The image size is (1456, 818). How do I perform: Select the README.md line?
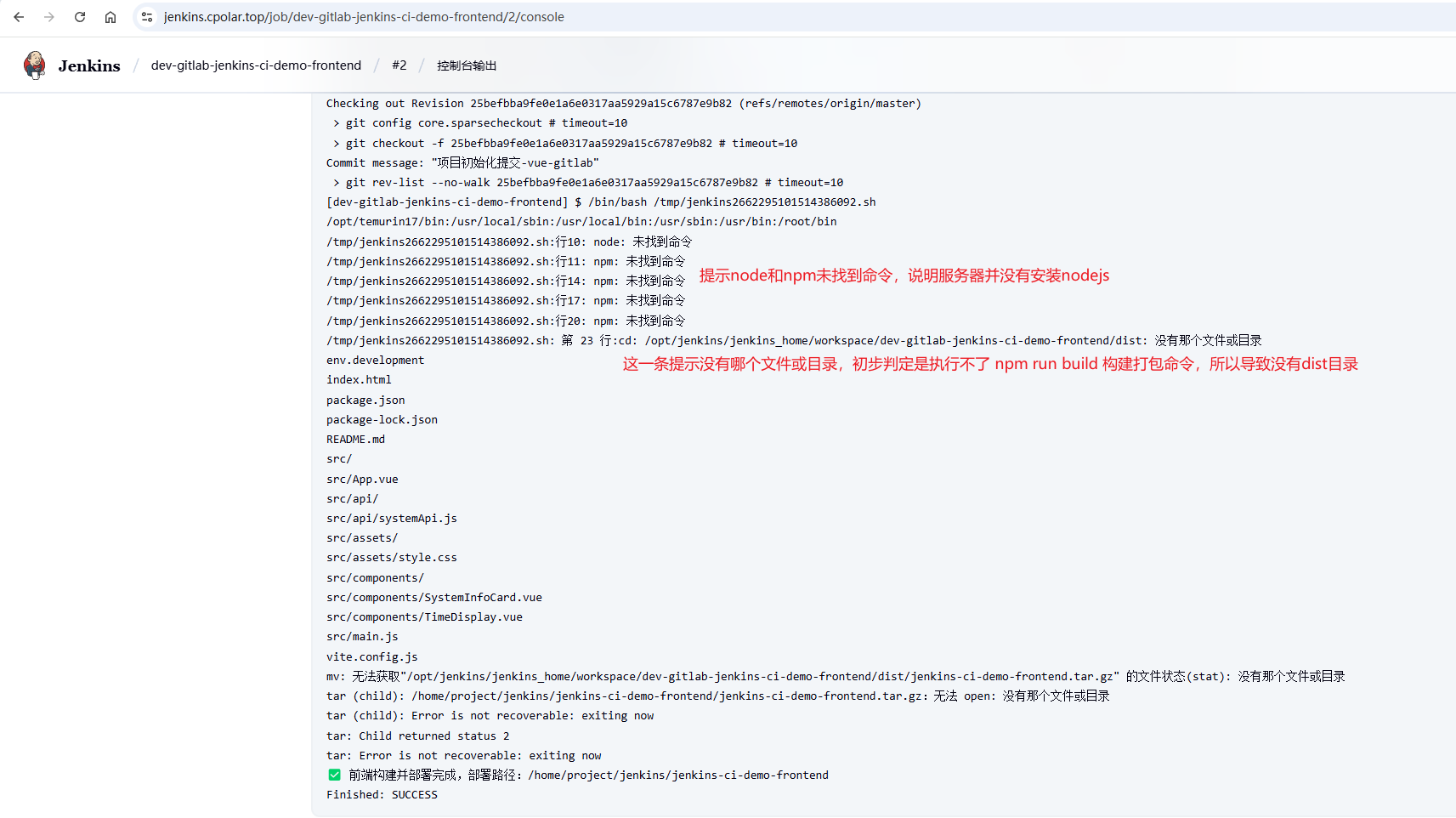click(x=355, y=440)
